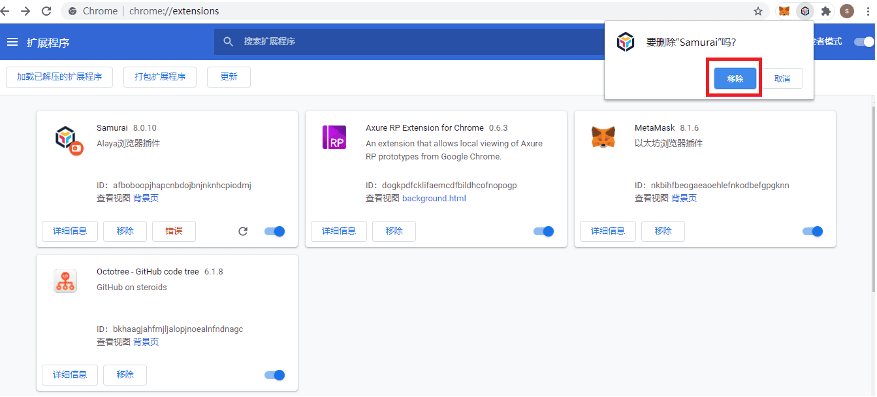Bookmark page with the star icon

coord(758,11)
